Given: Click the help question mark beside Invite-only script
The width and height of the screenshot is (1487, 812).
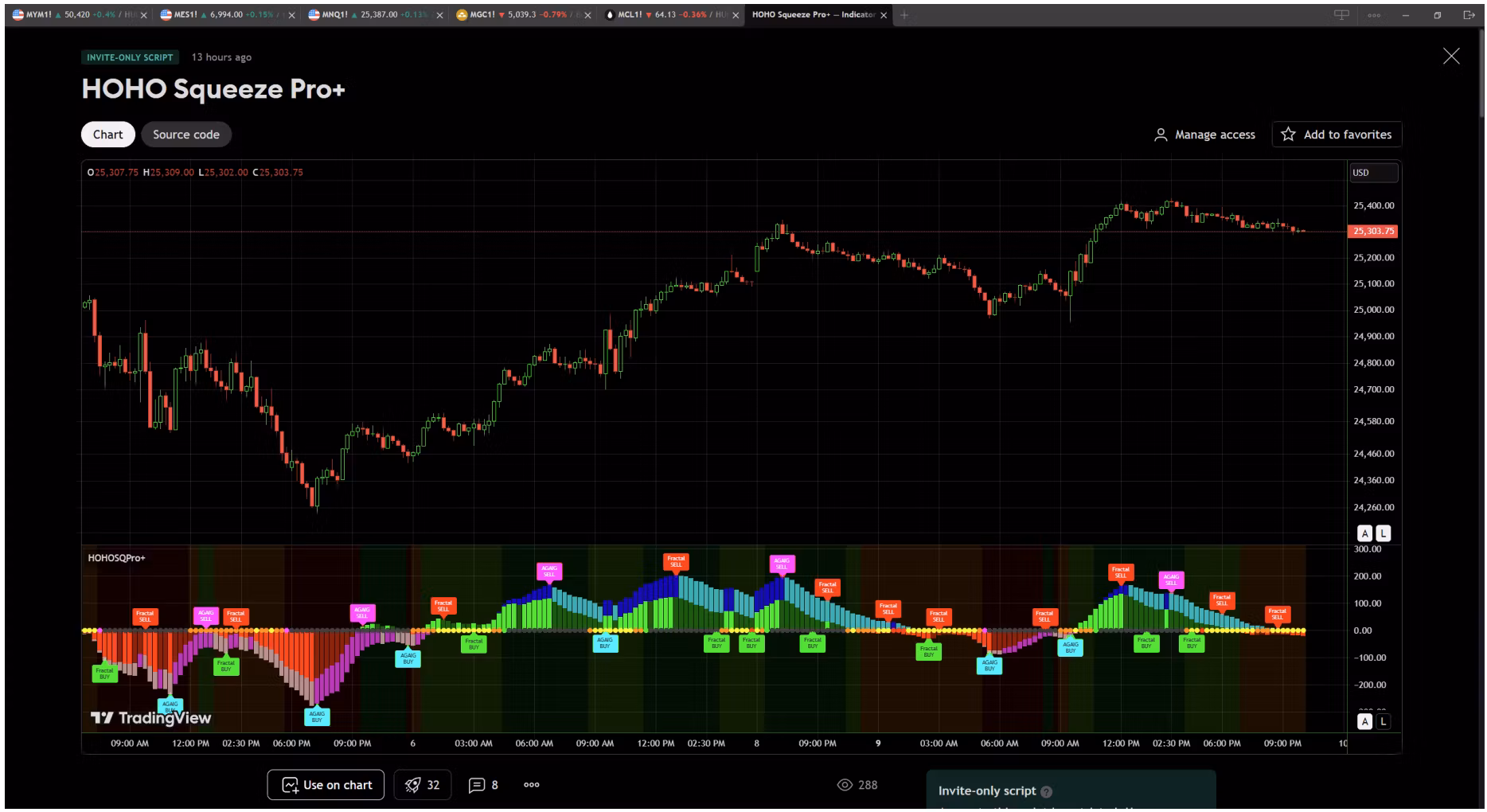Looking at the screenshot, I should pyautogui.click(x=1047, y=791).
